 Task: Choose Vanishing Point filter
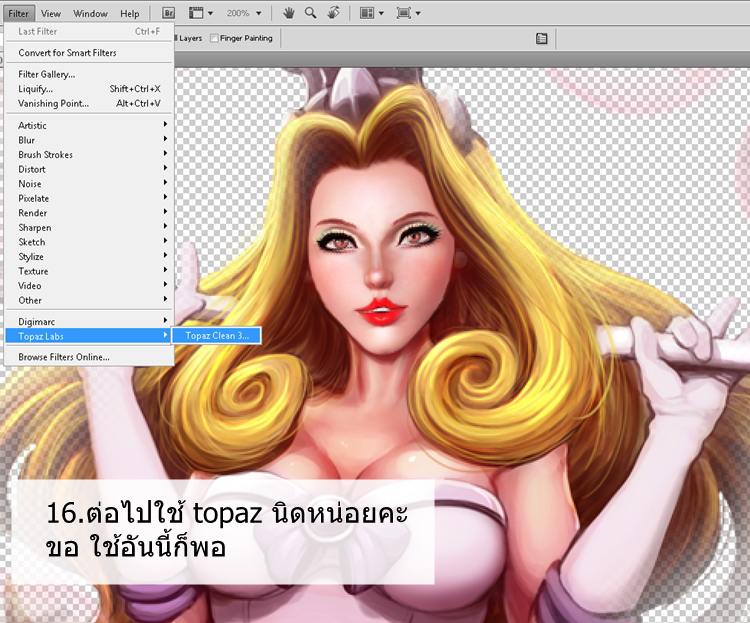point(89,103)
